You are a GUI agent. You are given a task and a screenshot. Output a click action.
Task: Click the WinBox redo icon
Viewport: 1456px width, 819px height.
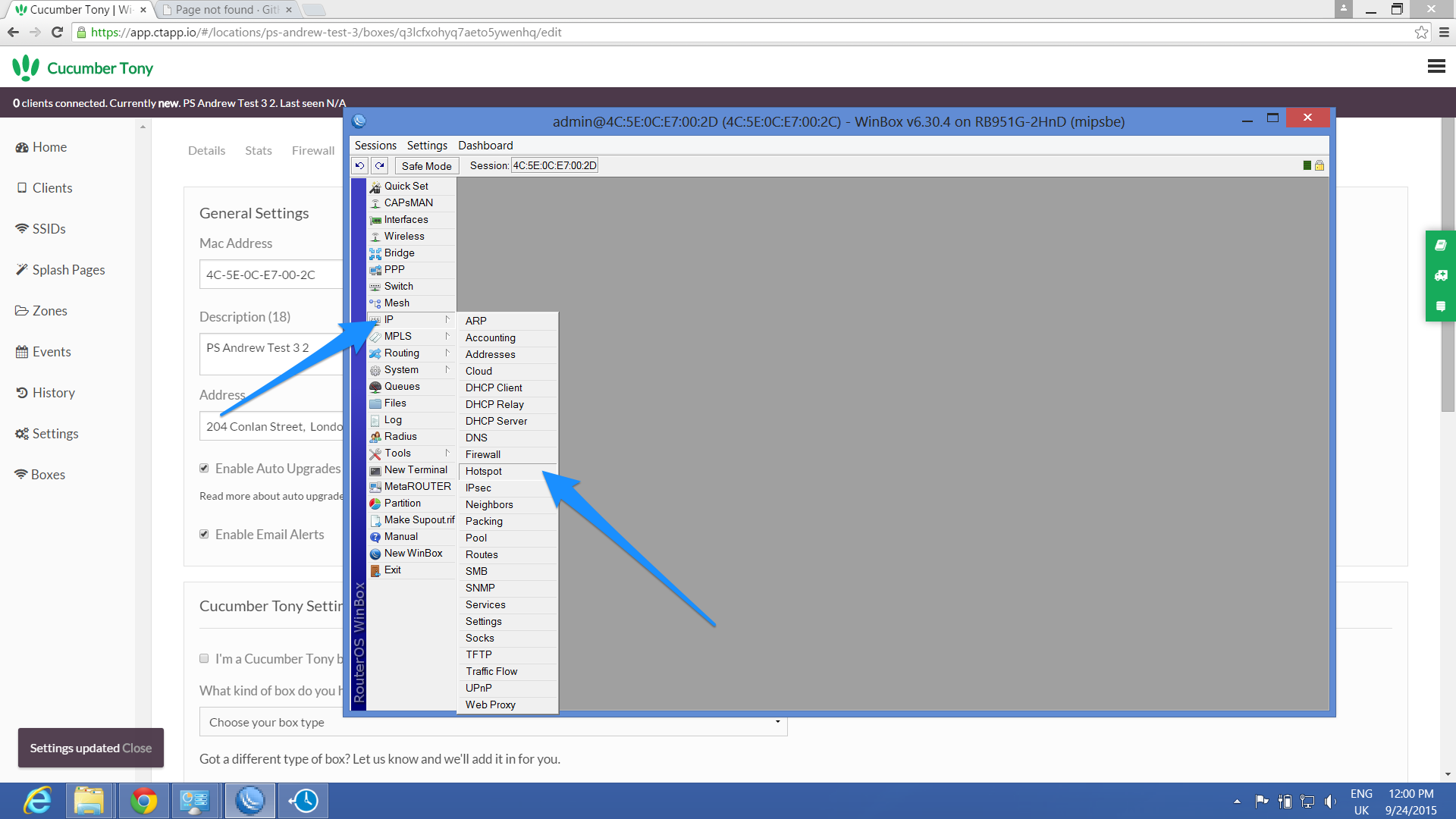click(x=380, y=165)
